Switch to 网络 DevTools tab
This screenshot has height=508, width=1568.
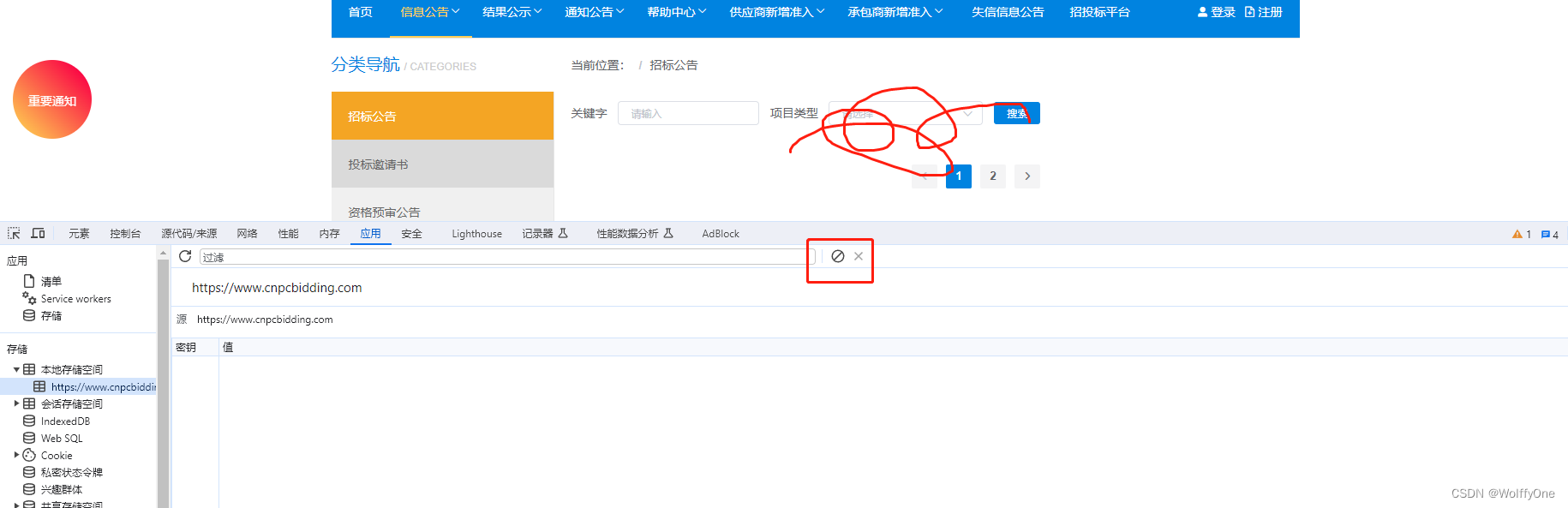click(248, 234)
